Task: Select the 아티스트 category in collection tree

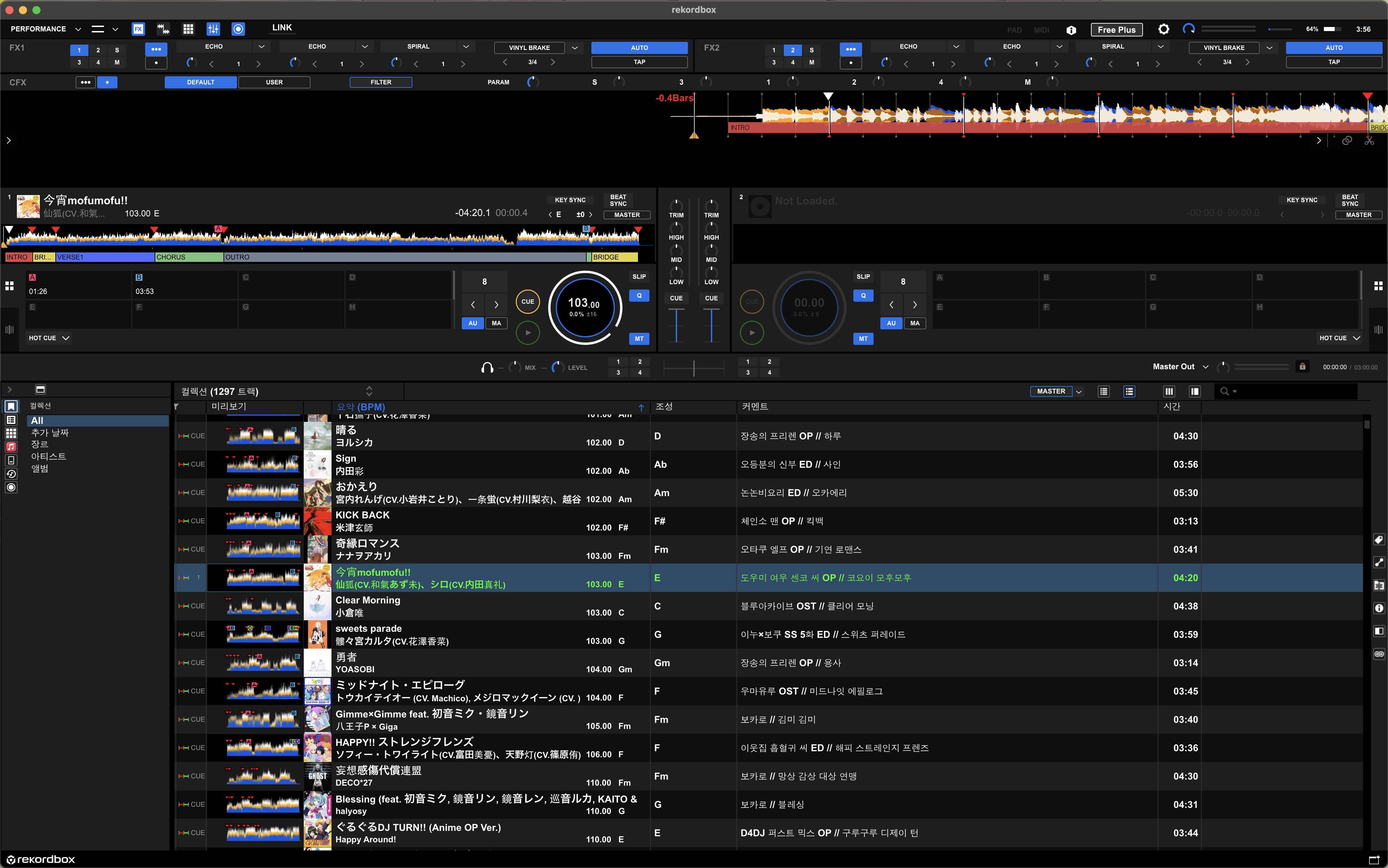Action: click(48, 456)
